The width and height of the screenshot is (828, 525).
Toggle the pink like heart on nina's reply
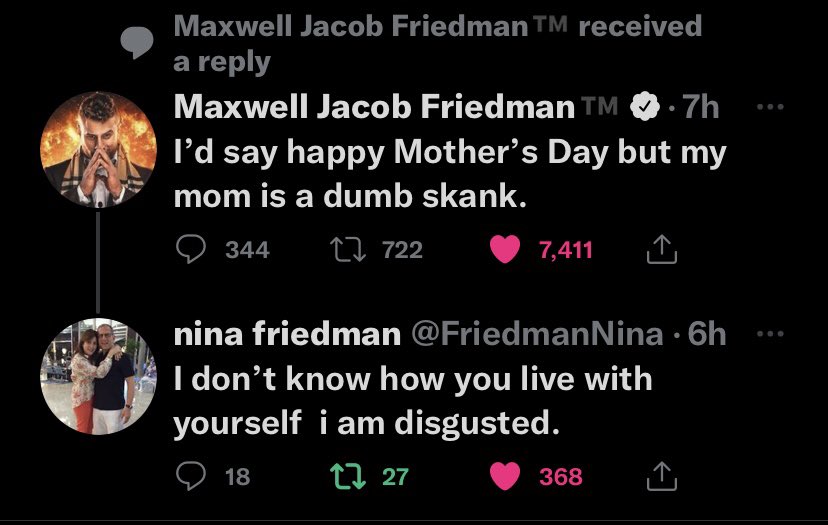pyautogui.click(x=505, y=476)
